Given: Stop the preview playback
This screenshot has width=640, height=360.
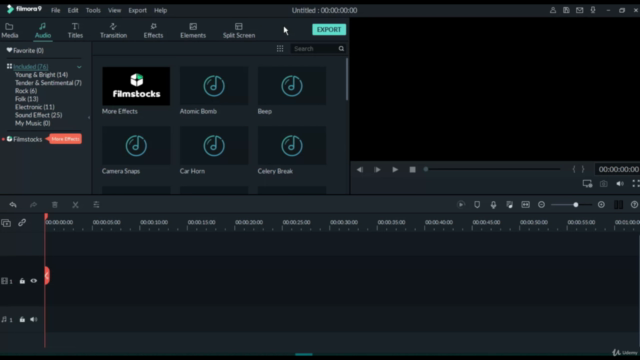Looking at the screenshot, I should pos(412,169).
